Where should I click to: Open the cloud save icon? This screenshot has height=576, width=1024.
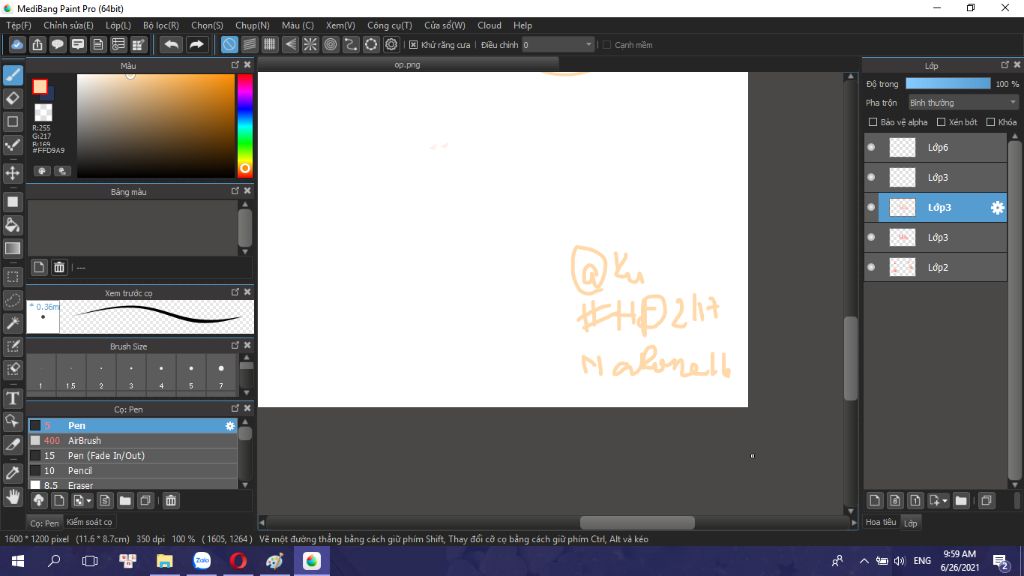tap(17, 44)
